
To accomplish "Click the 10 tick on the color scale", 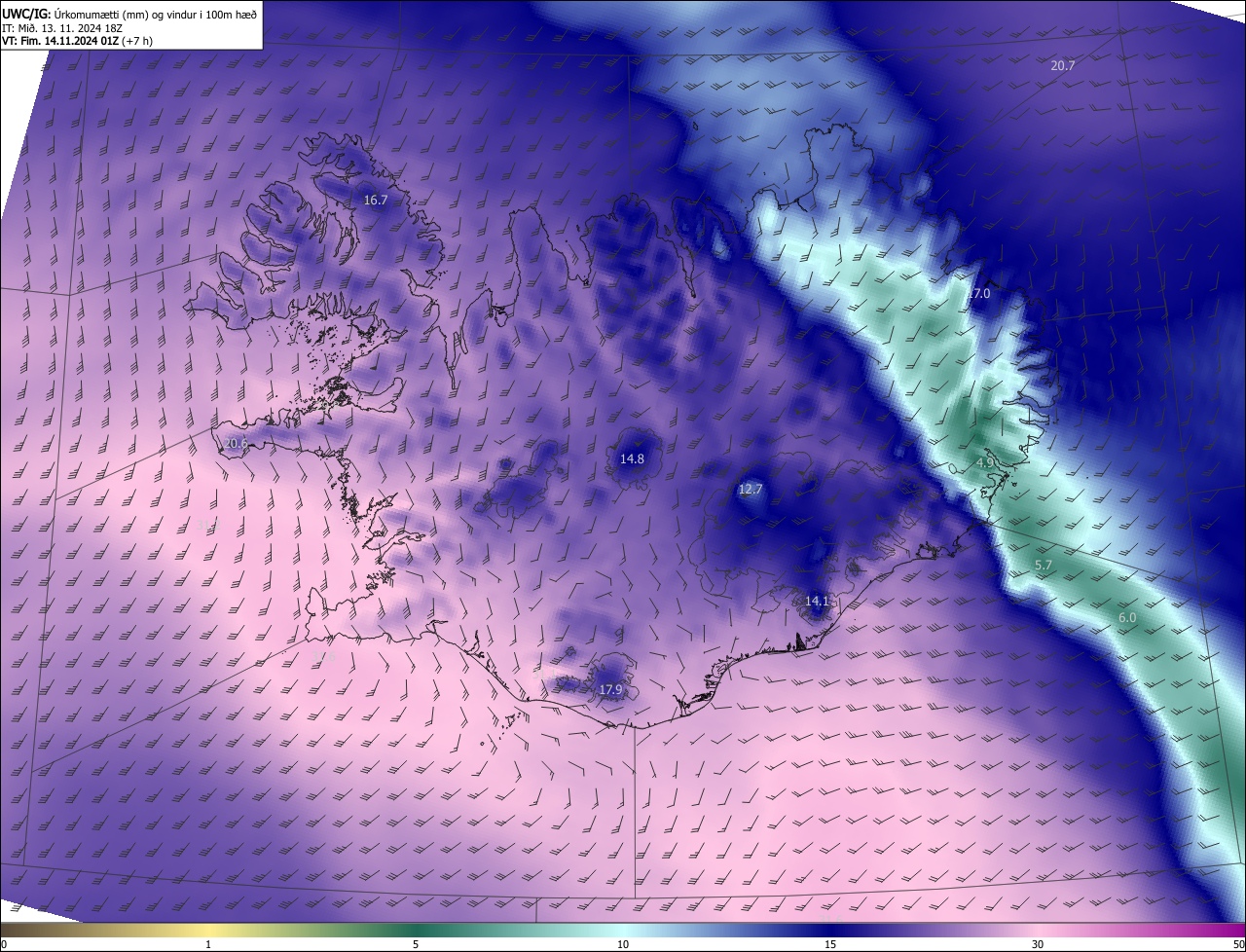I will 623,944.
